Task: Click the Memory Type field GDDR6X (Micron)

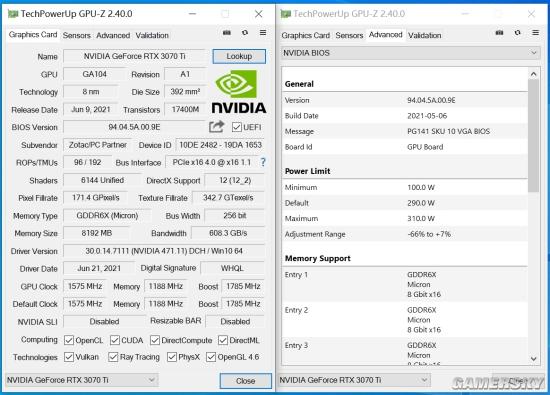Action: click(107, 215)
